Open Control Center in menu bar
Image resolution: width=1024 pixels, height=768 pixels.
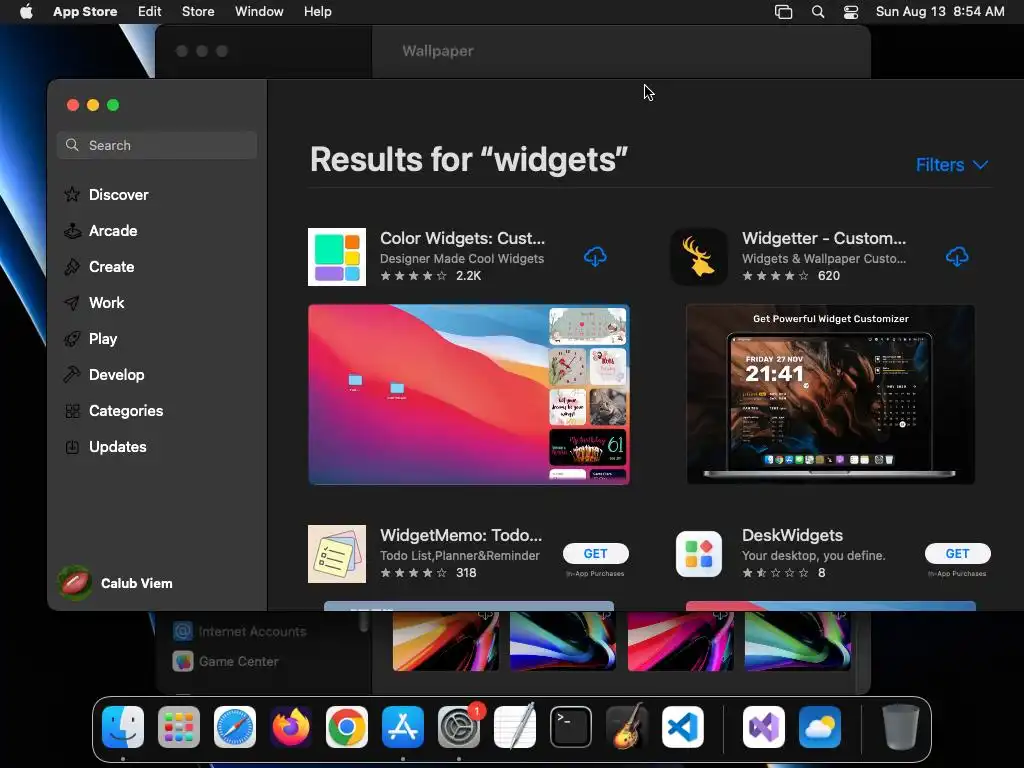[851, 12]
